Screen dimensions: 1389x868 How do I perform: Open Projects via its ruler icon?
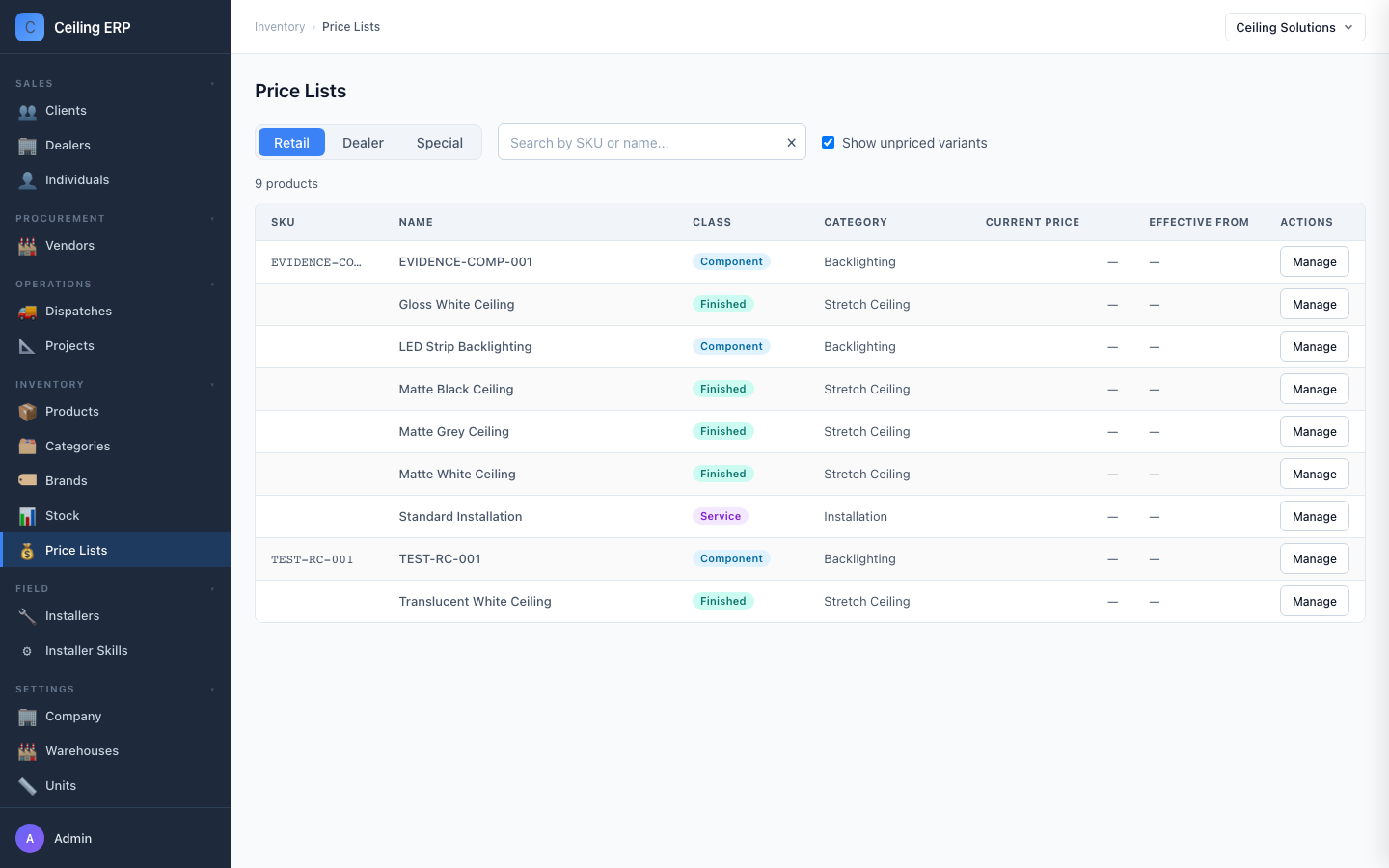(x=27, y=346)
